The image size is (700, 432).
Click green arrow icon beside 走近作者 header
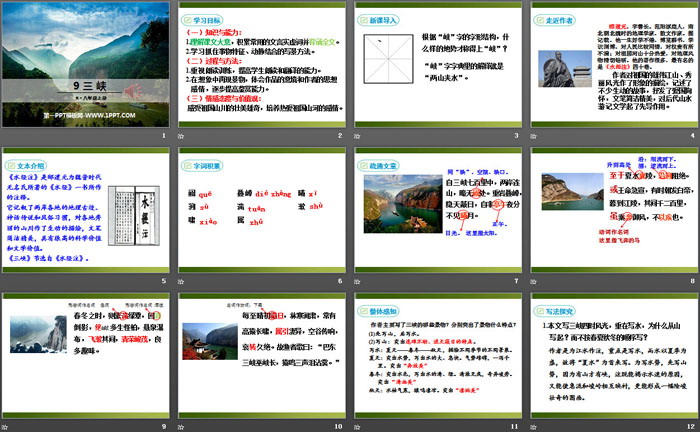click(x=537, y=19)
